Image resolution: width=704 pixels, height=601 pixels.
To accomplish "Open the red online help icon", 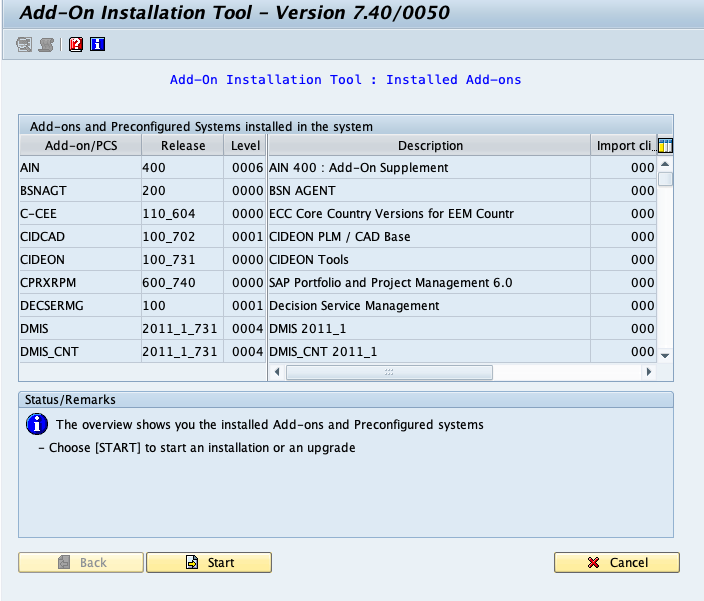I will 76,44.
